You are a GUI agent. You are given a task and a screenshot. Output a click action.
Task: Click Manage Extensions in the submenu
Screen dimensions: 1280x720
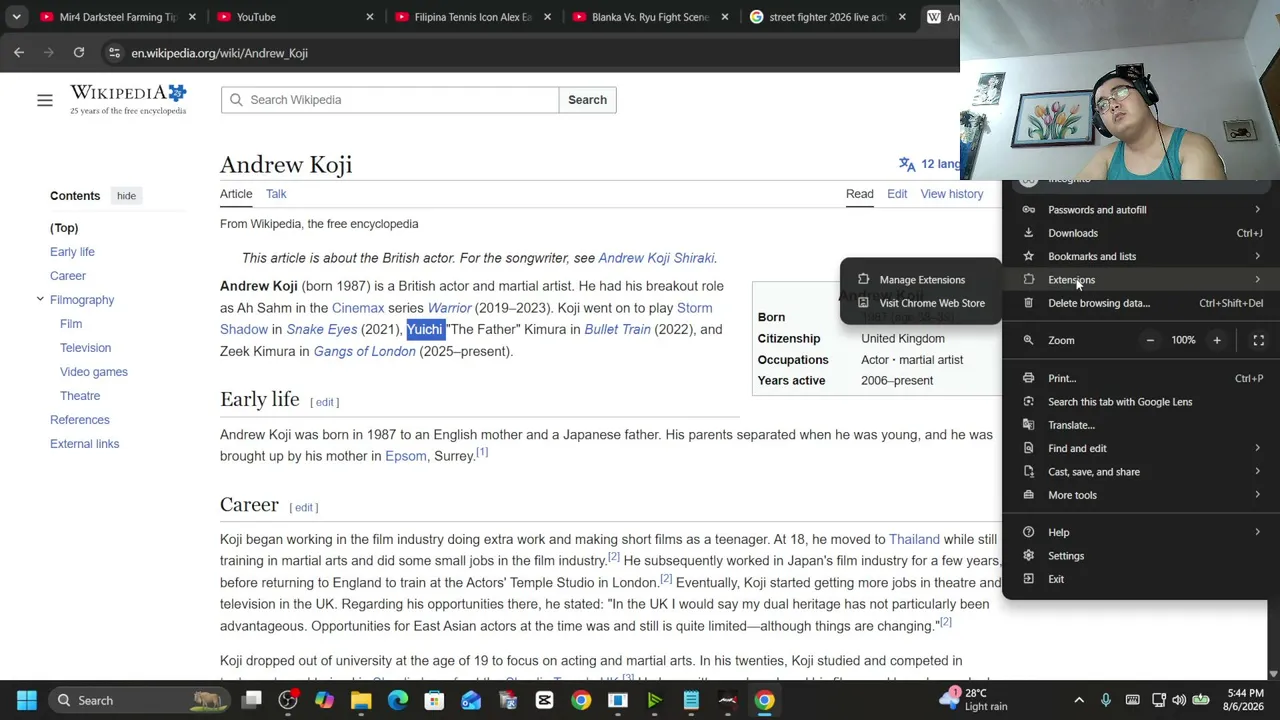point(921,280)
